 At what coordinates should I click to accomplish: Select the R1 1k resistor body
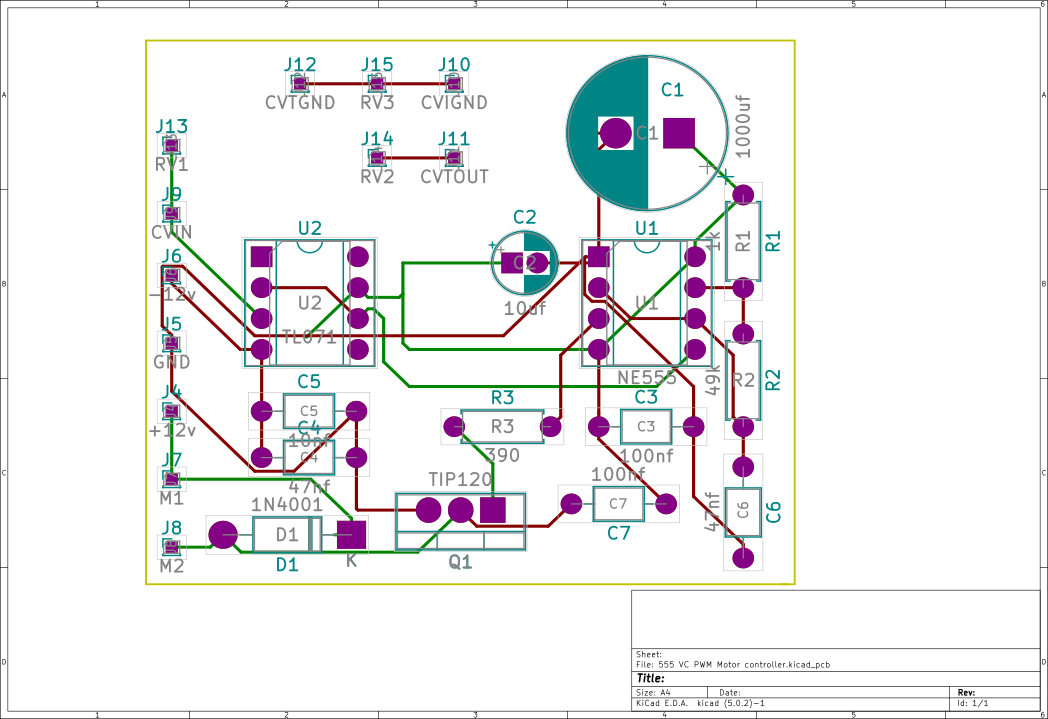point(743,241)
